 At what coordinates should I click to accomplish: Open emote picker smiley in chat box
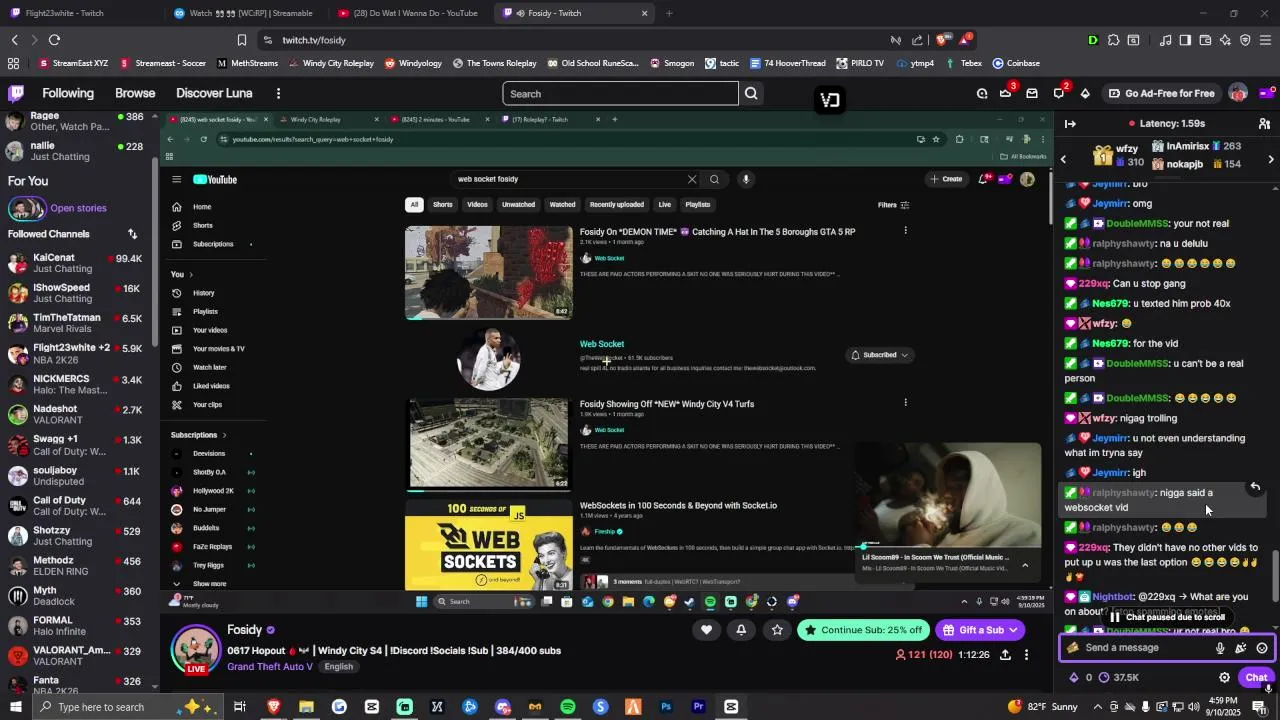[x=1262, y=648]
